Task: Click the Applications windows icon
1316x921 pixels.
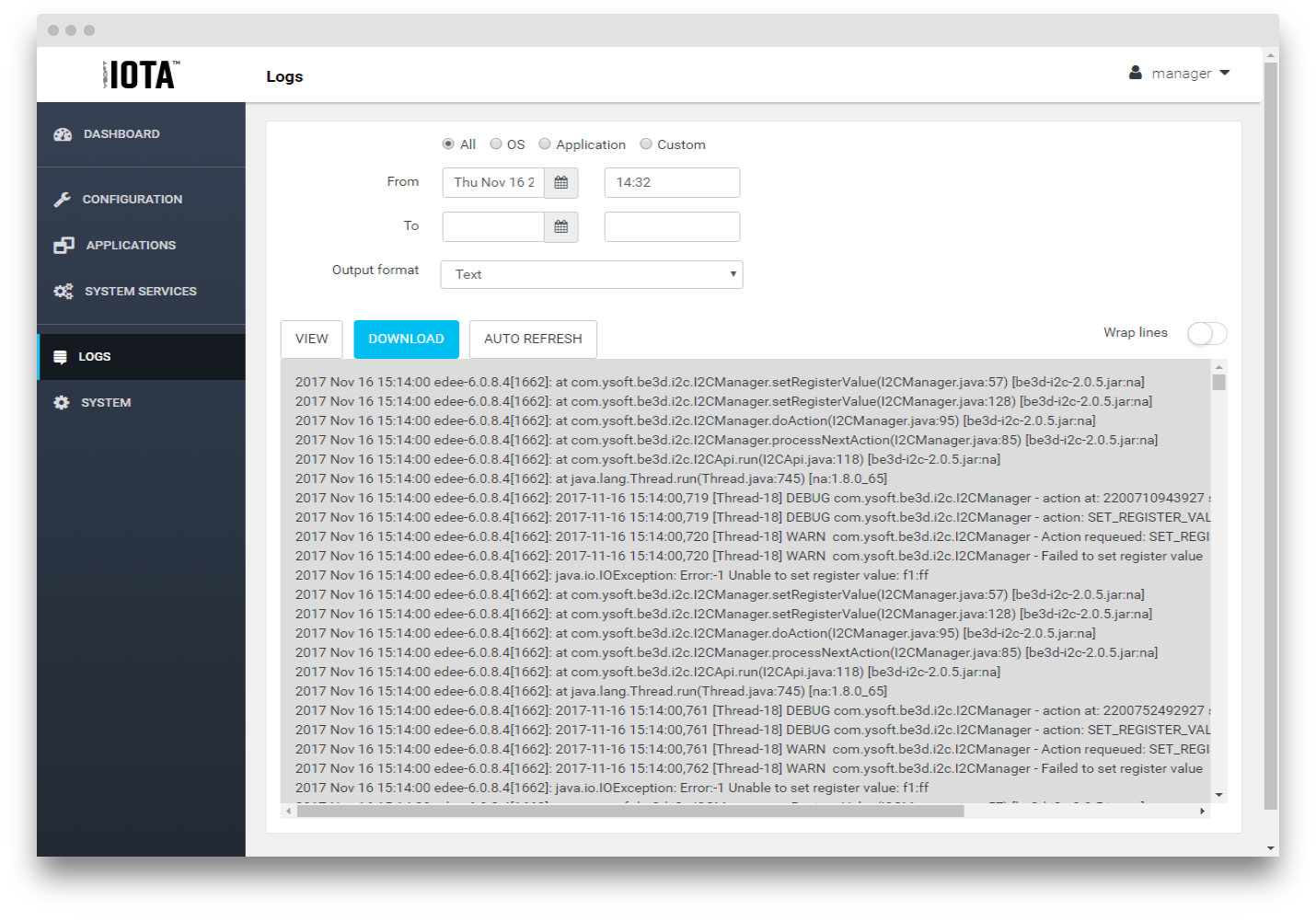Action: [x=63, y=246]
